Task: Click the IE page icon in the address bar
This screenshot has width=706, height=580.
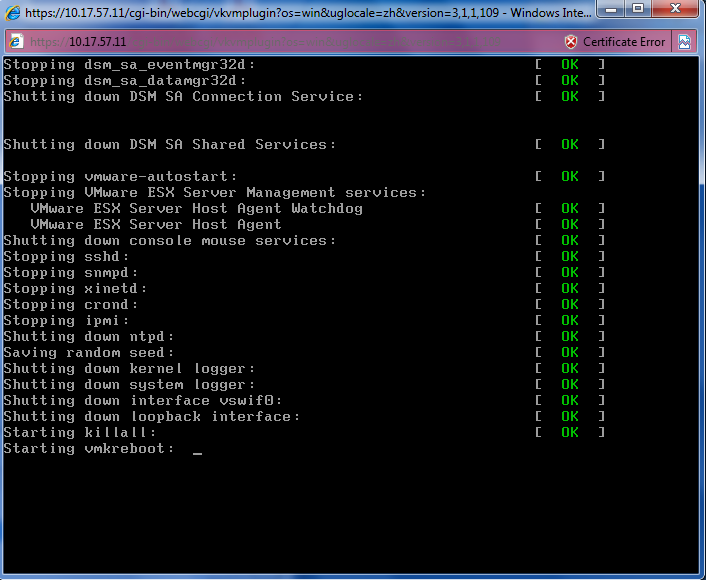Action: (x=16, y=42)
